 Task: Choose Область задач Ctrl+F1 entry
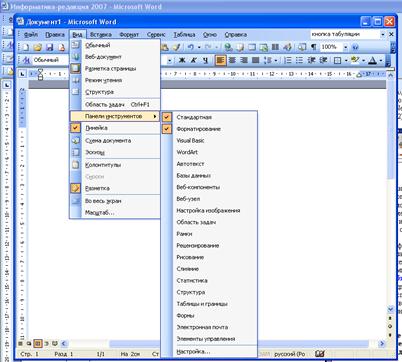115,104
